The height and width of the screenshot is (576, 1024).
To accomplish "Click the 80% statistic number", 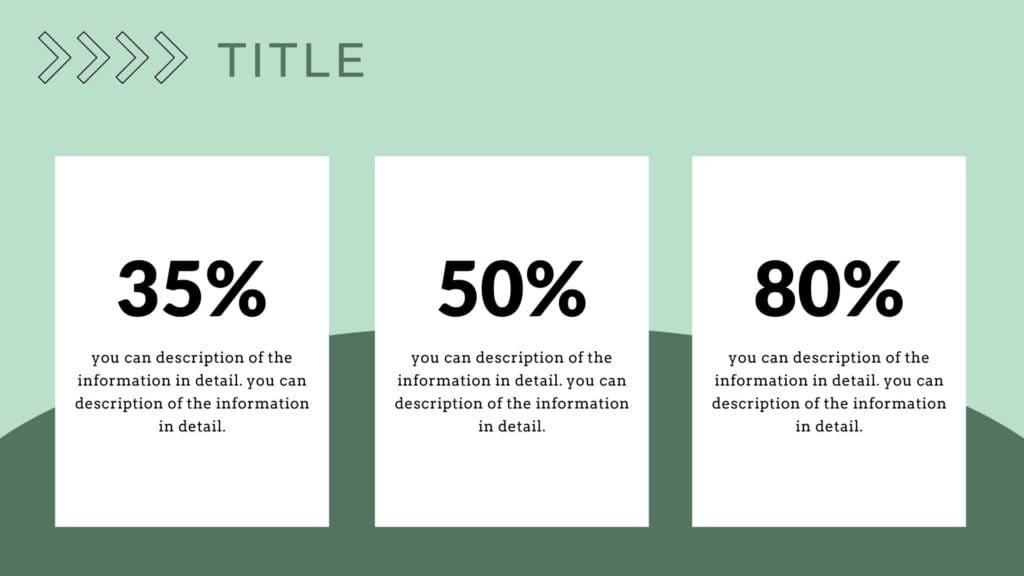I will [x=828, y=289].
